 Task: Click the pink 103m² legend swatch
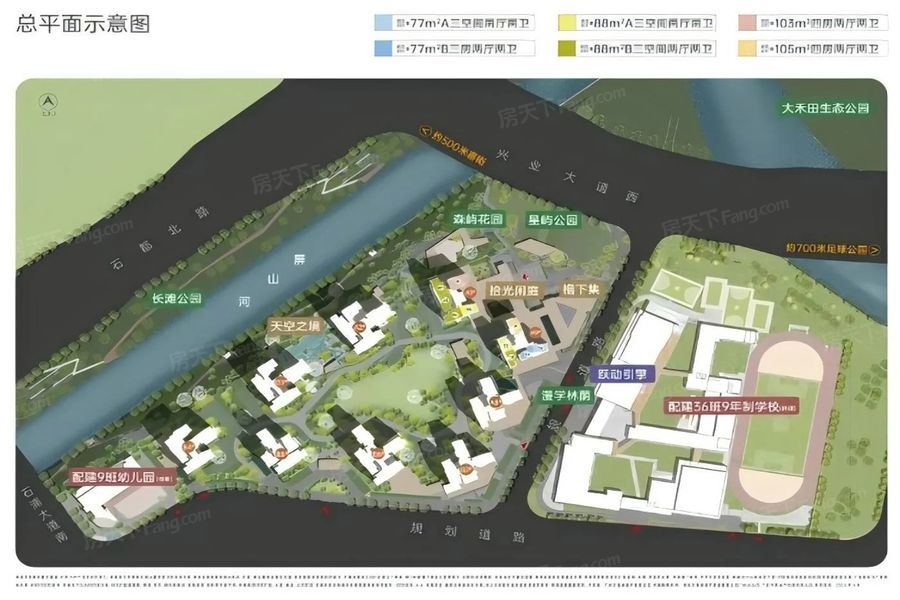pos(747,23)
